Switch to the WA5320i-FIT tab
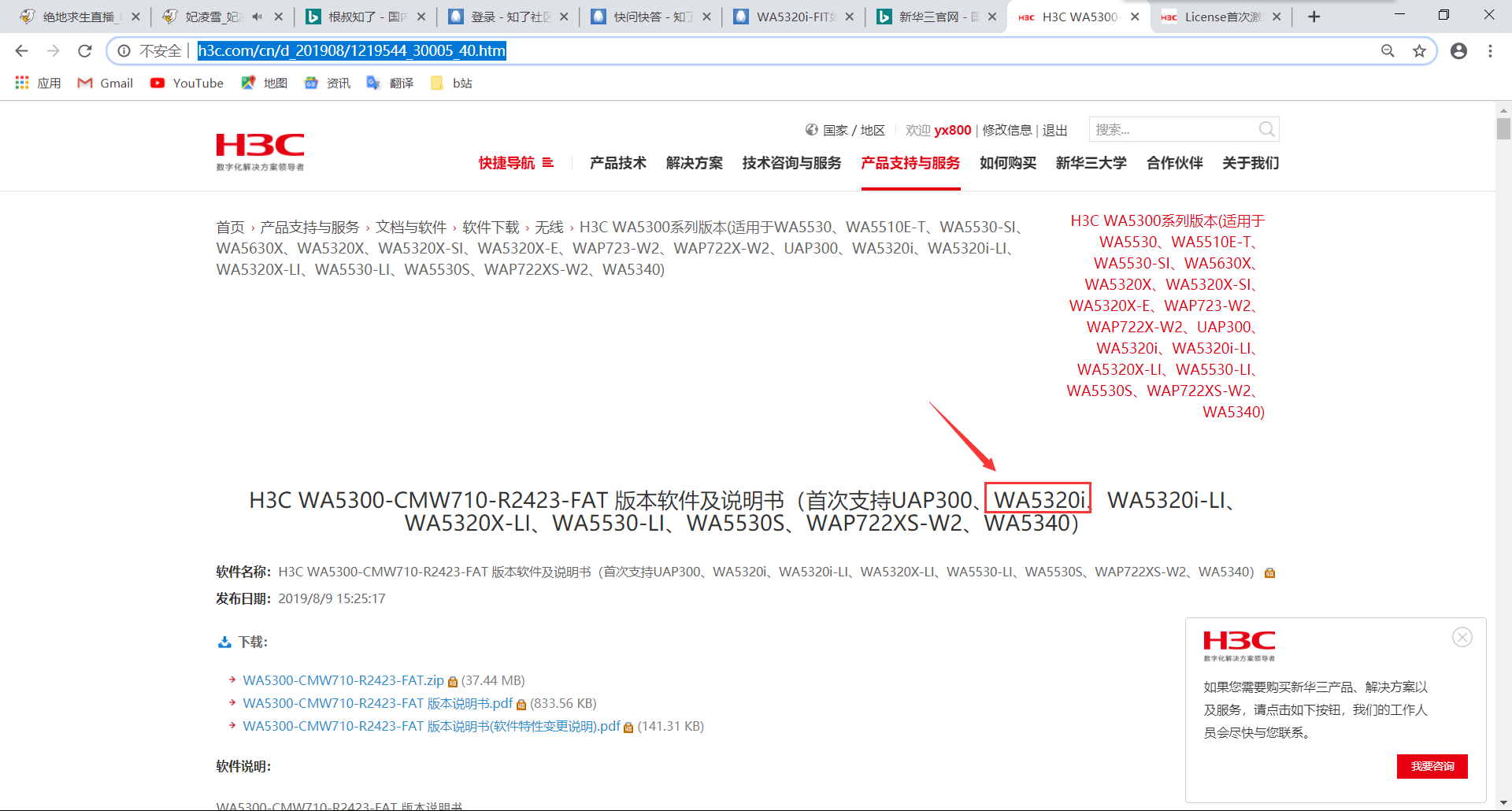This screenshot has width=1512, height=811. (794, 17)
